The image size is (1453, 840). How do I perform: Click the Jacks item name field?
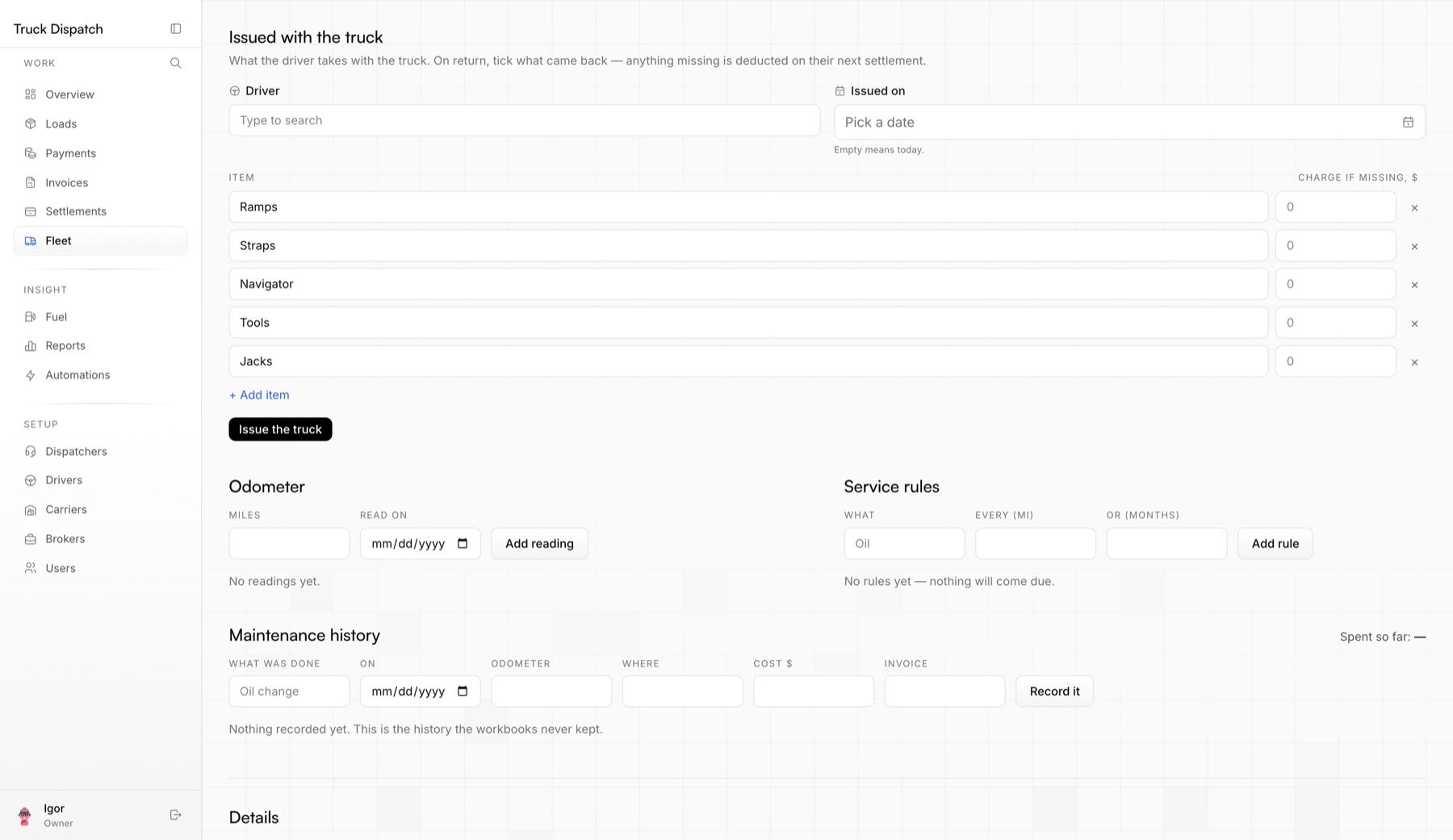(x=748, y=361)
